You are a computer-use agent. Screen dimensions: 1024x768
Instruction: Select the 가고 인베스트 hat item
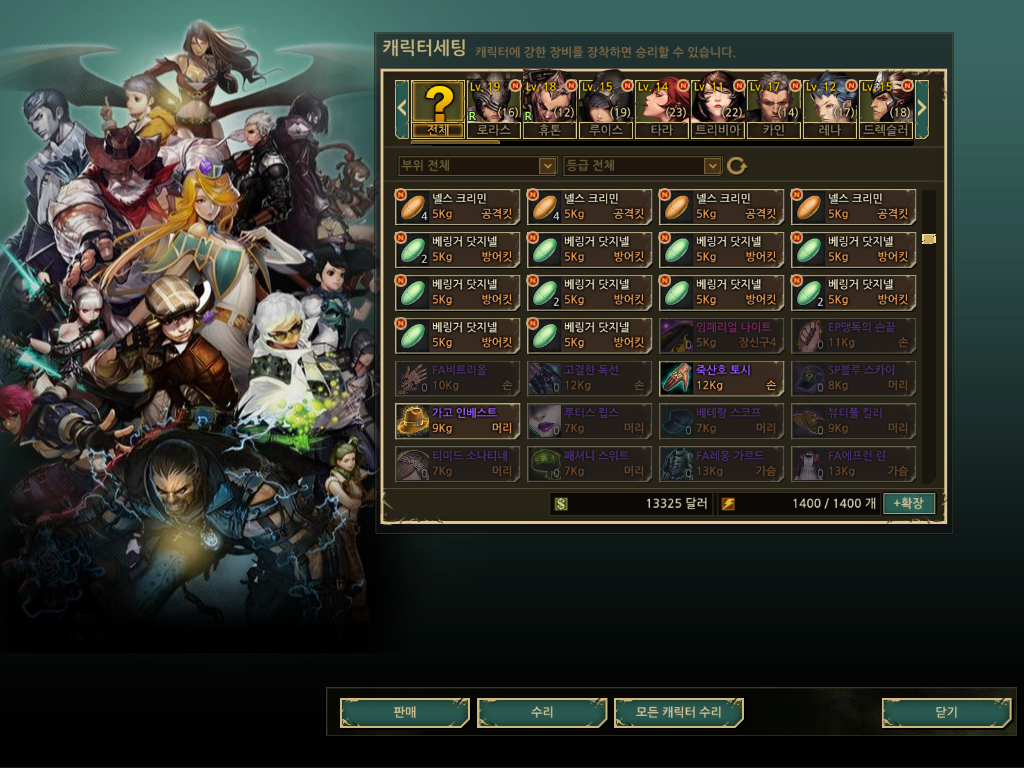457,420
